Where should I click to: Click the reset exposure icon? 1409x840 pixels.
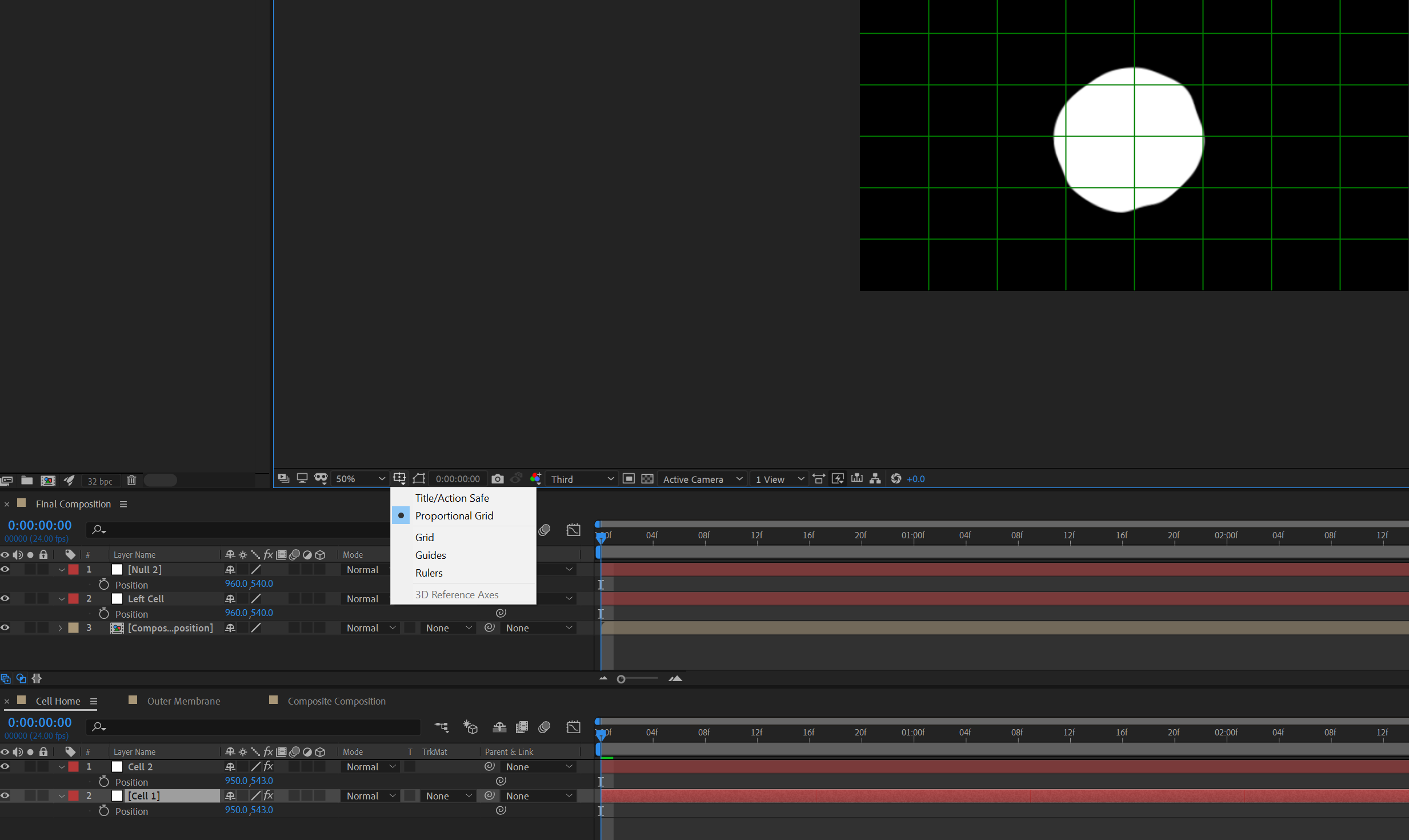pos(896,479)
